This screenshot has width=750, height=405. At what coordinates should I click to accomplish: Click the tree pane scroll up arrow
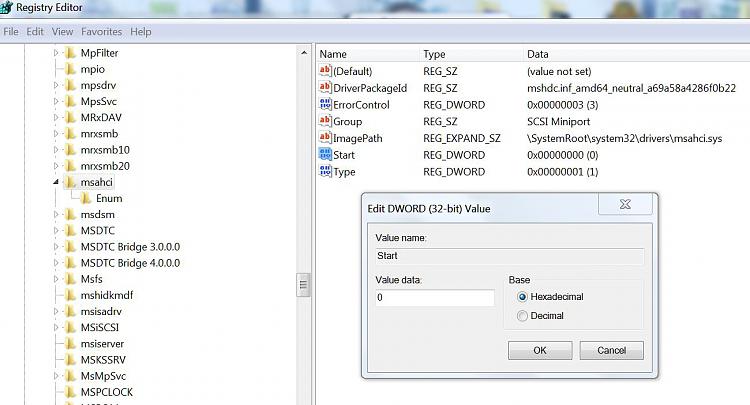click(304, 53)
